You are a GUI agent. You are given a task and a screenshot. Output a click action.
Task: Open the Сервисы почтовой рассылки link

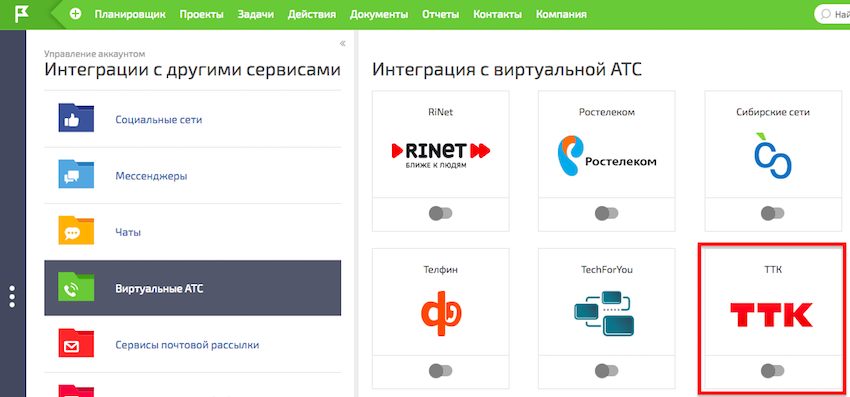(x=187, y=344)
